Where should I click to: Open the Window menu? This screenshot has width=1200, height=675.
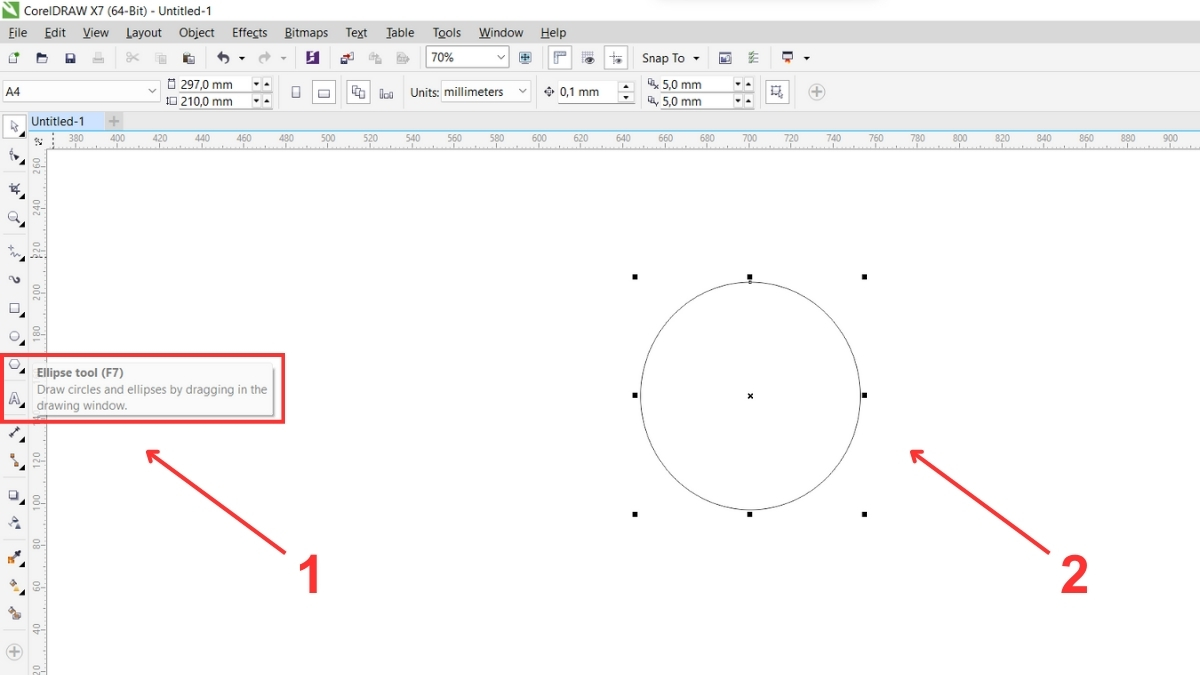coord(501,33)
